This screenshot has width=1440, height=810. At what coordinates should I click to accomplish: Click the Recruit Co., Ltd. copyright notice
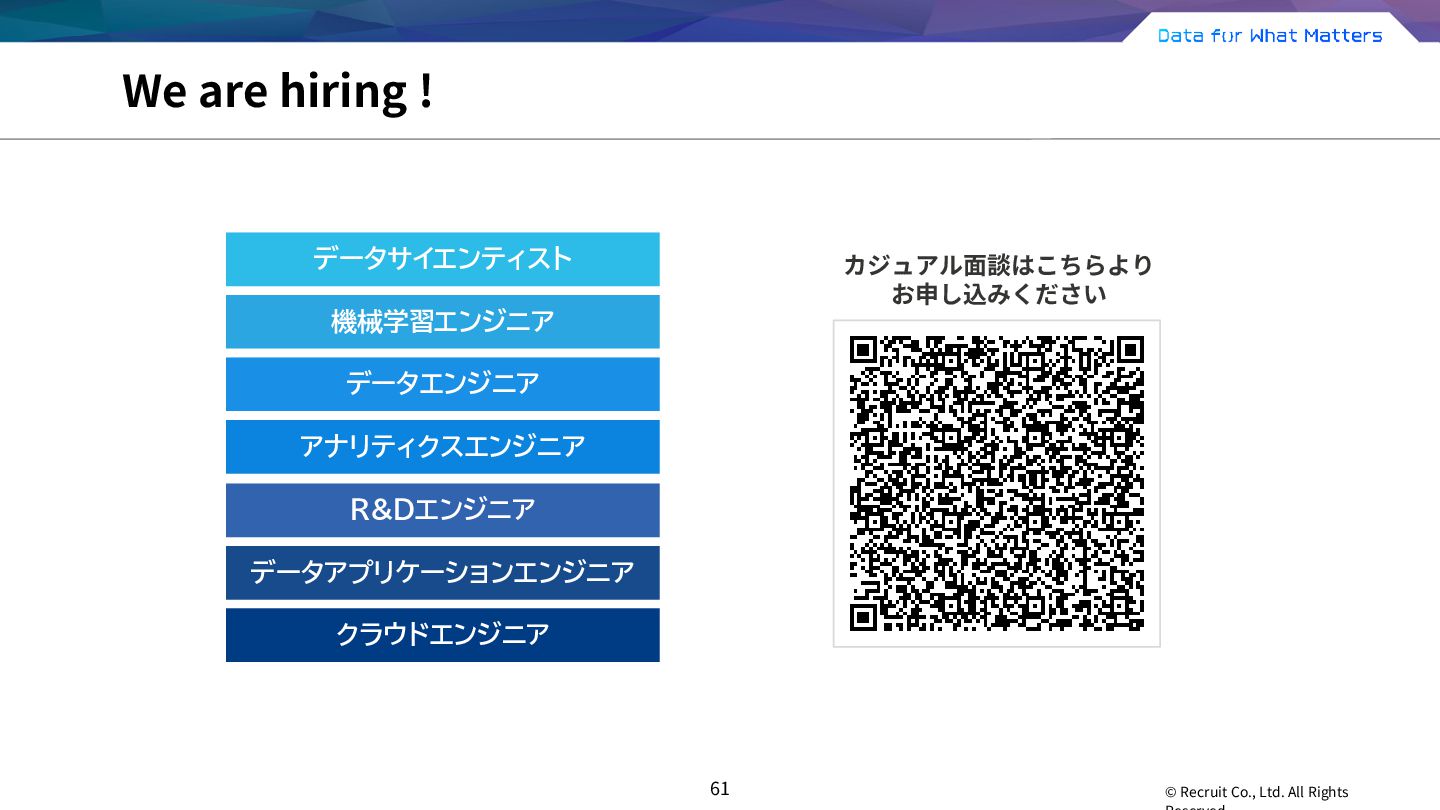coord(1257,799)
